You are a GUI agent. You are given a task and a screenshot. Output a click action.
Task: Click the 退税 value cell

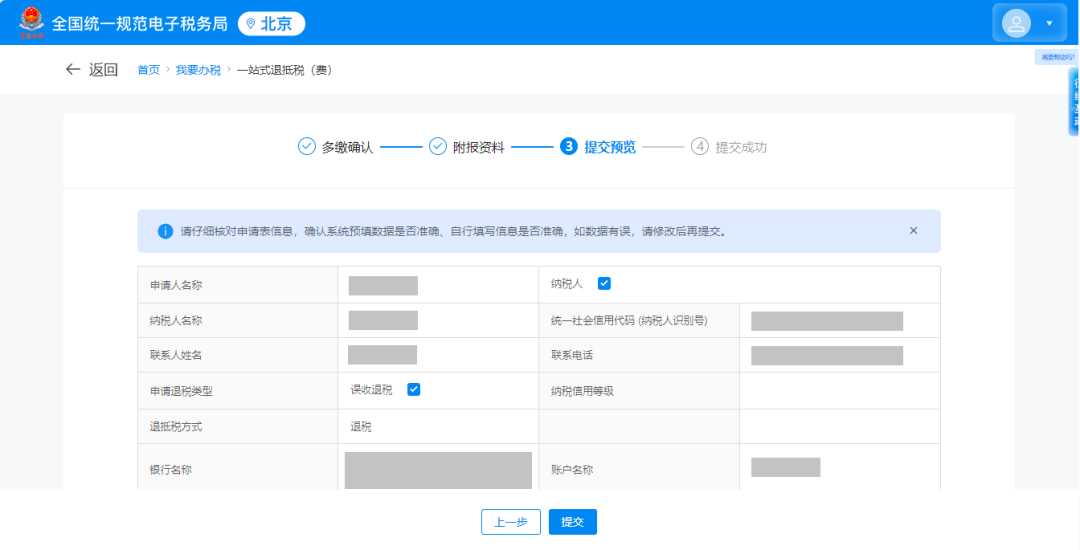click(438, 427)
